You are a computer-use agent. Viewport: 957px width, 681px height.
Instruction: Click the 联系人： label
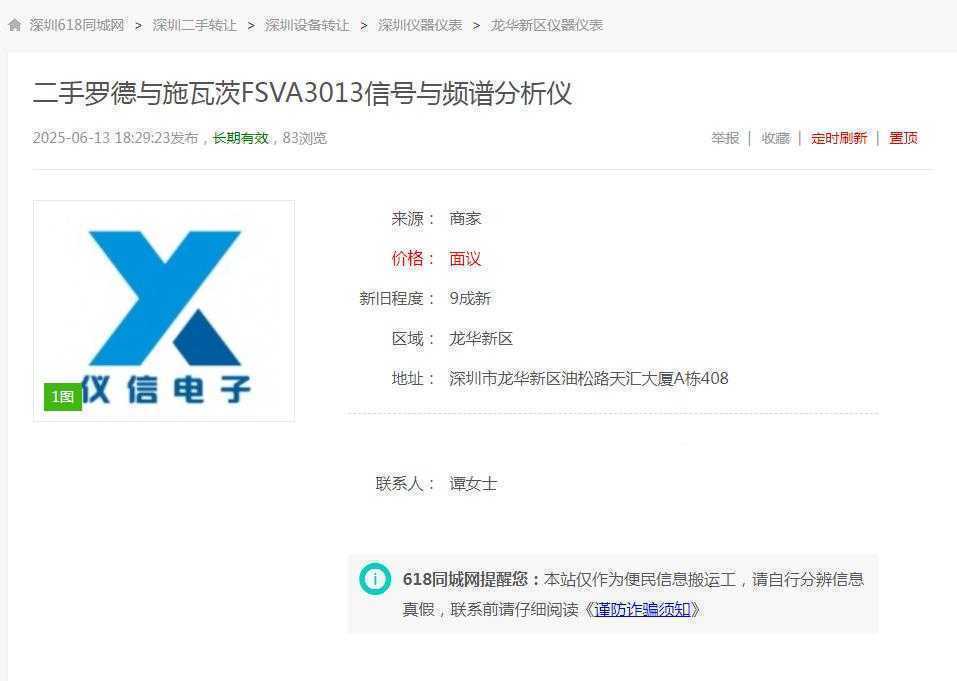click(x=405, y=484)
